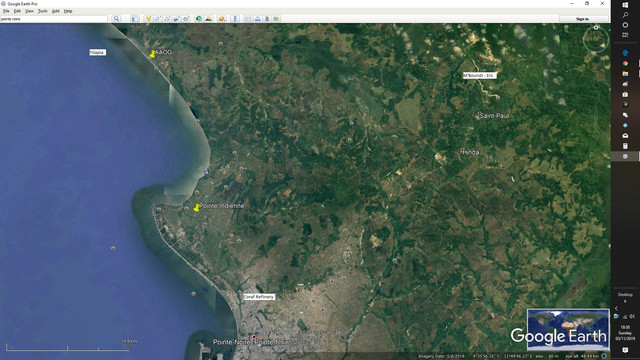Select the Add Path tool
640x360 pixels.
[x=167, y=19]
